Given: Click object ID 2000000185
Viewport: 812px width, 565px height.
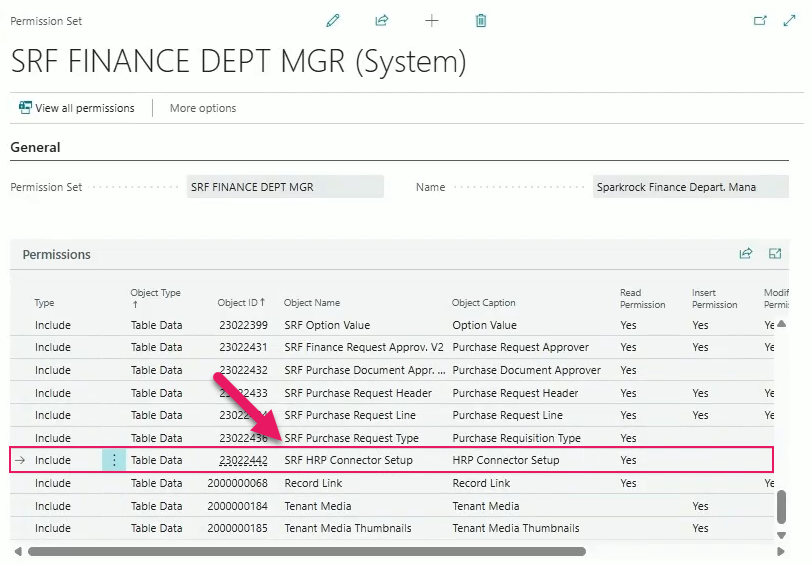Looking at the screenshot, I should pos(238,528).
